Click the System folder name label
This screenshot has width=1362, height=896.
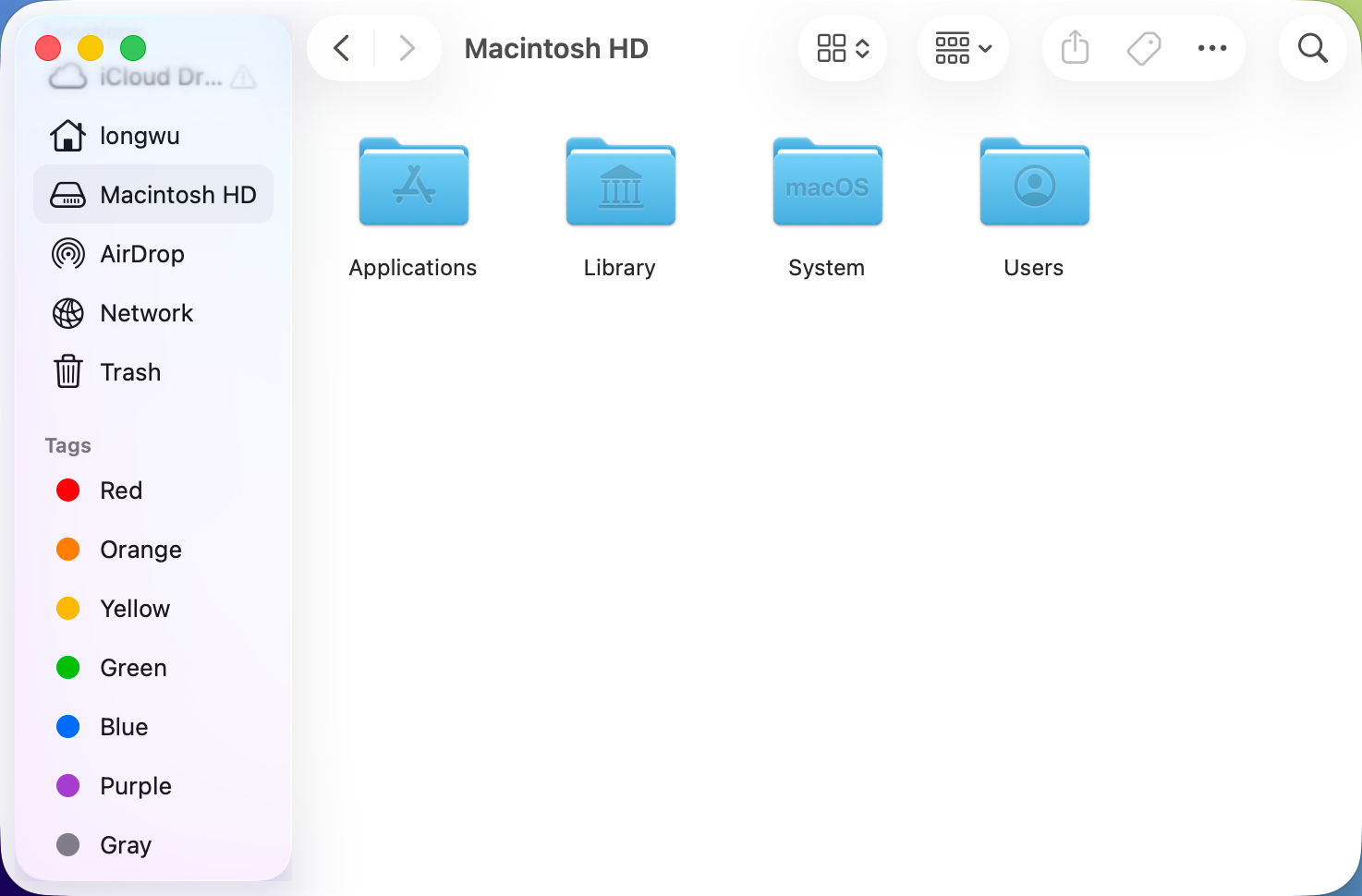pos(827,268)
